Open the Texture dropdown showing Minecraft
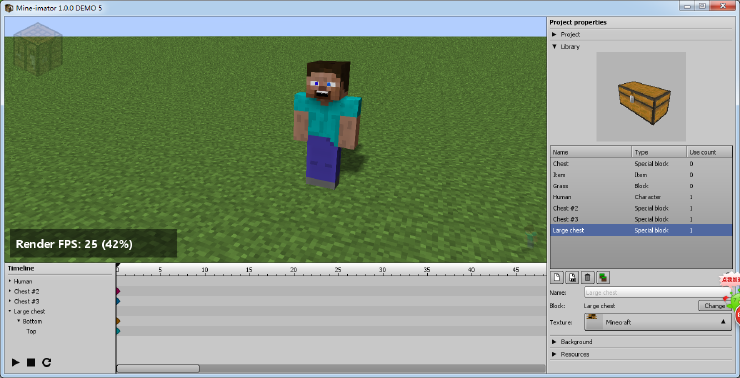 [x=658, y=322]
